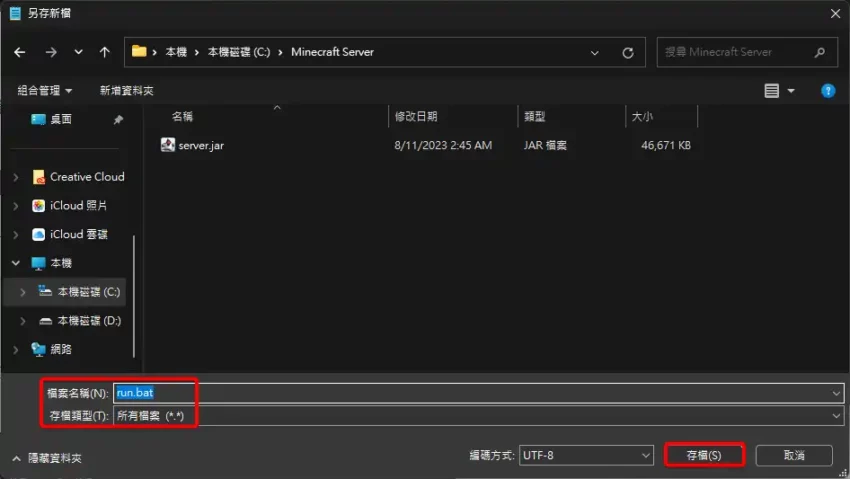The height and width of the screenshot is (479, 850).
Task: Sort files by 修改日期 column
Action: (416, 116)
